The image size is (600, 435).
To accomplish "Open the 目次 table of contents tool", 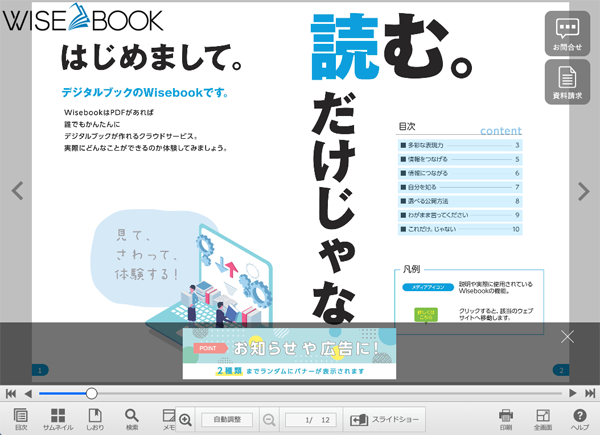I will (21, 419).
